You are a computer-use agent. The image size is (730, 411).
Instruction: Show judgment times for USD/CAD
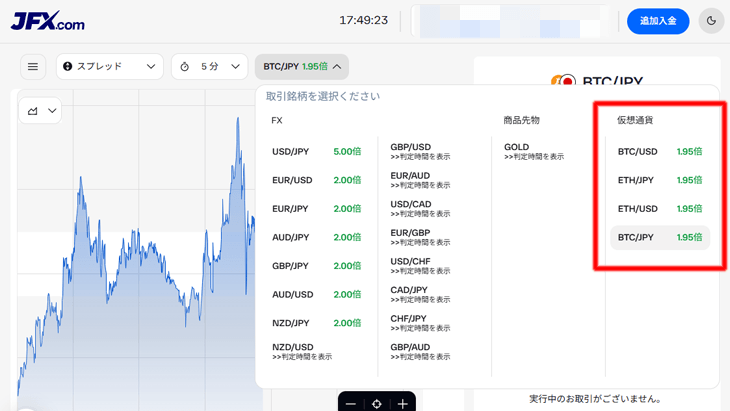[420, 214]
